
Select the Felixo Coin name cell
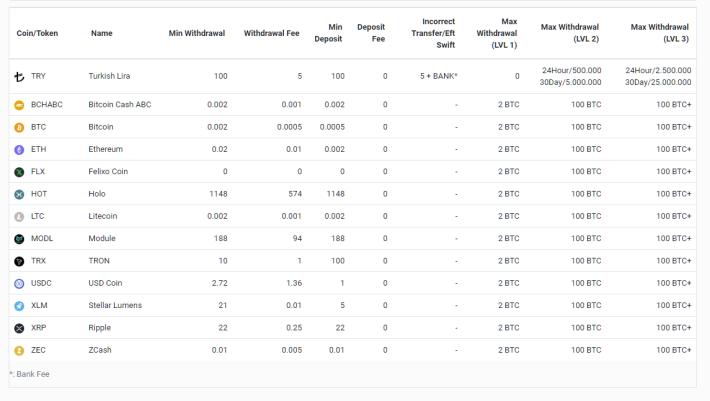(108, 172)
